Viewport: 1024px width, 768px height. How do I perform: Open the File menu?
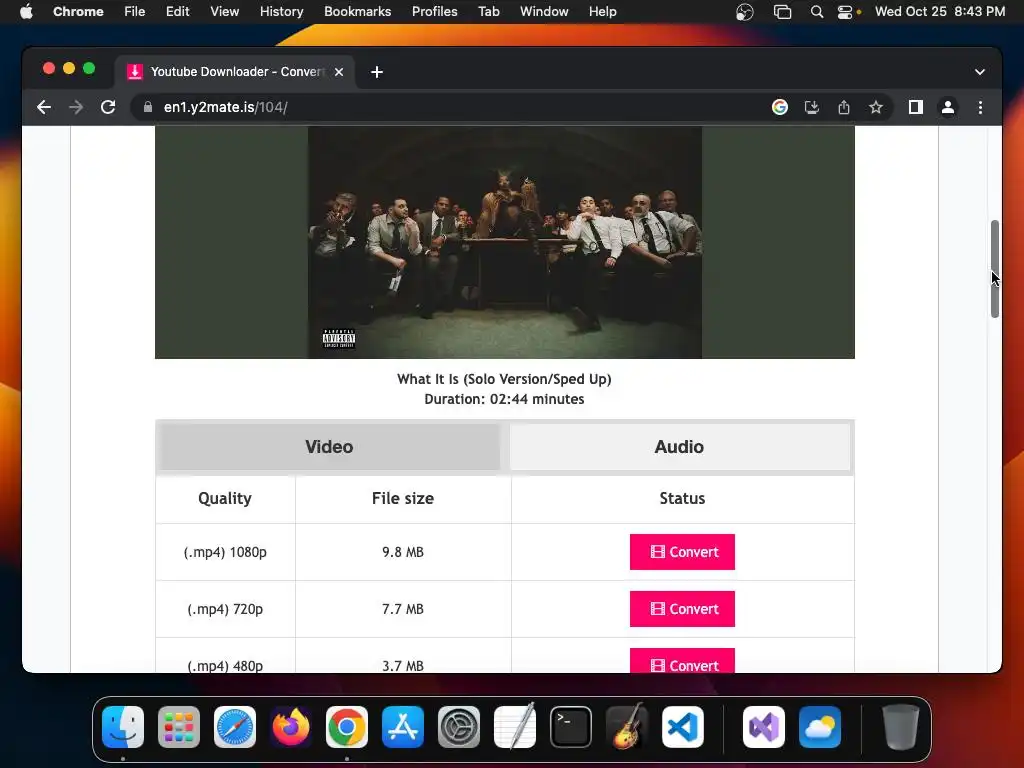[x=135, y=11]
